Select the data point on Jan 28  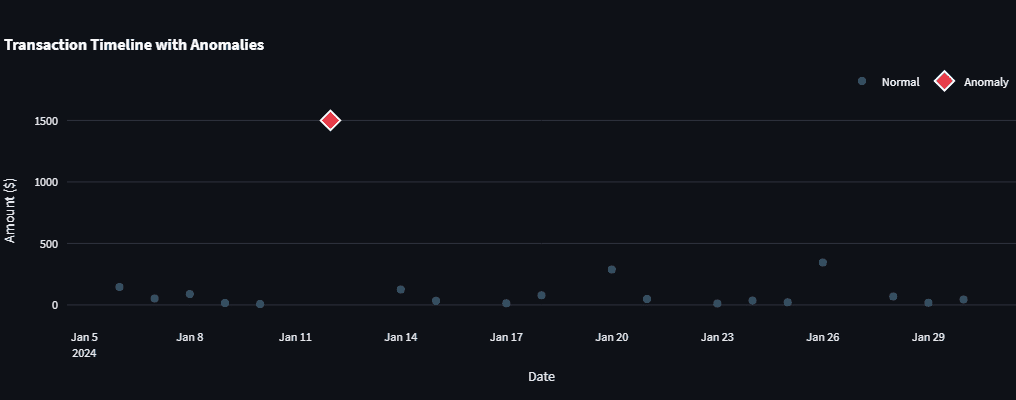pyautogui.click(x=893, y=297)
